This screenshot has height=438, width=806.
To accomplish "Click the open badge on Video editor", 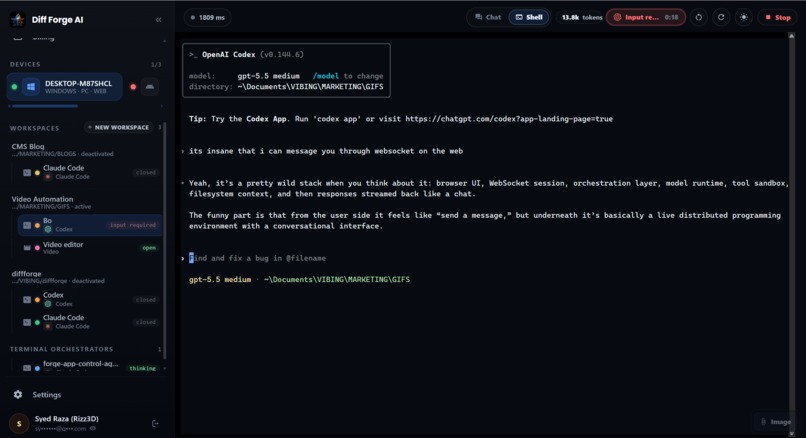I will 149,248.
